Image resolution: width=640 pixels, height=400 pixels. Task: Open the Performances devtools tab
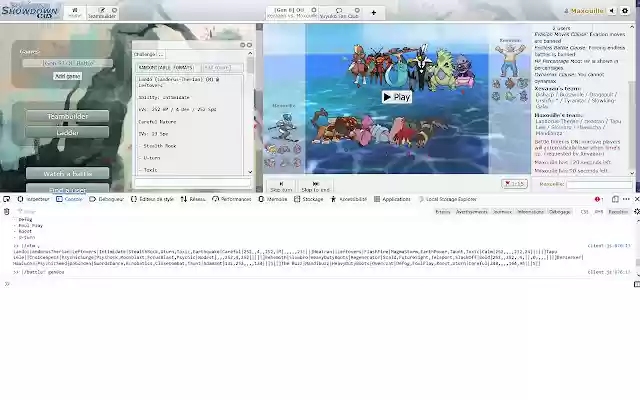tap(231, 199)
